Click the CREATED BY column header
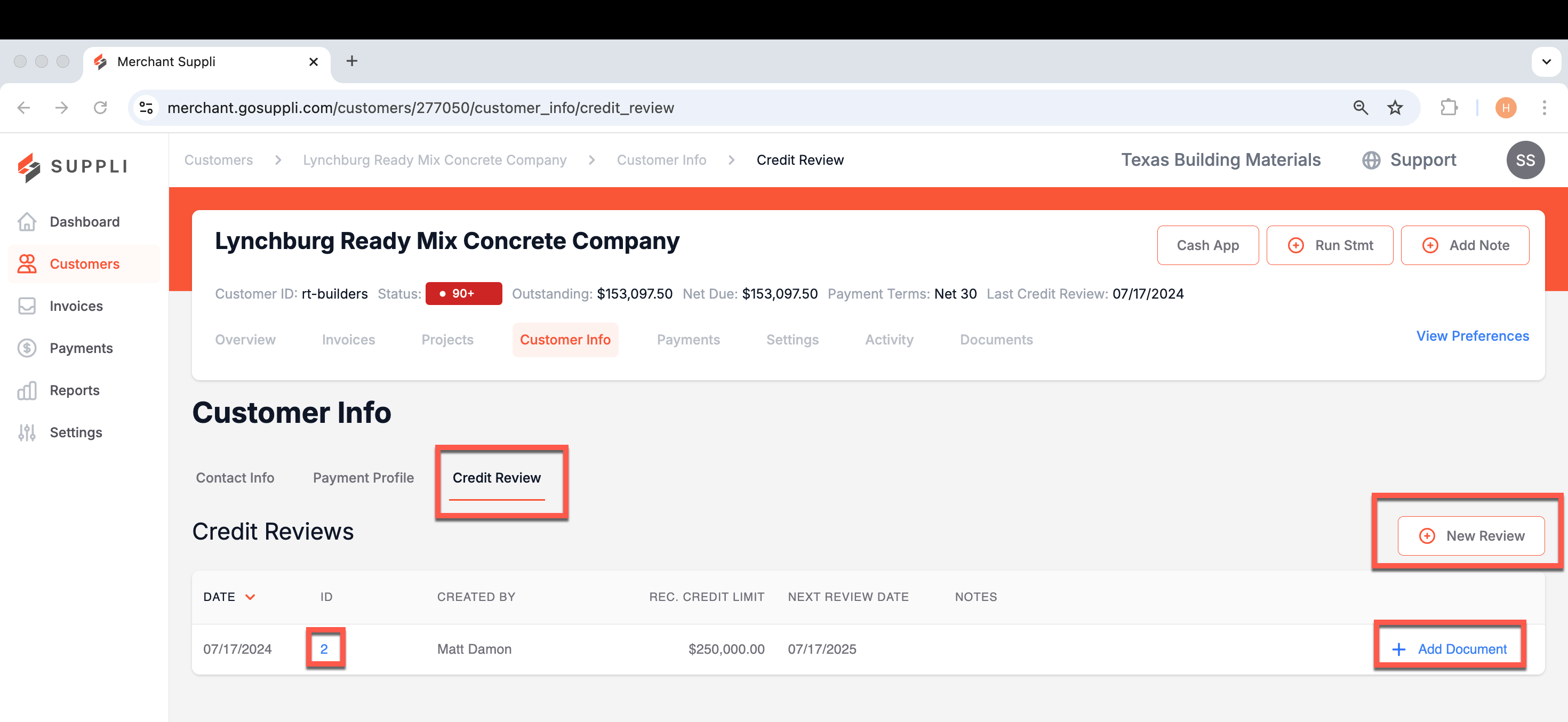Viewport: 1568px width, 722px height. pyautogui.click(x=476, y=597)
